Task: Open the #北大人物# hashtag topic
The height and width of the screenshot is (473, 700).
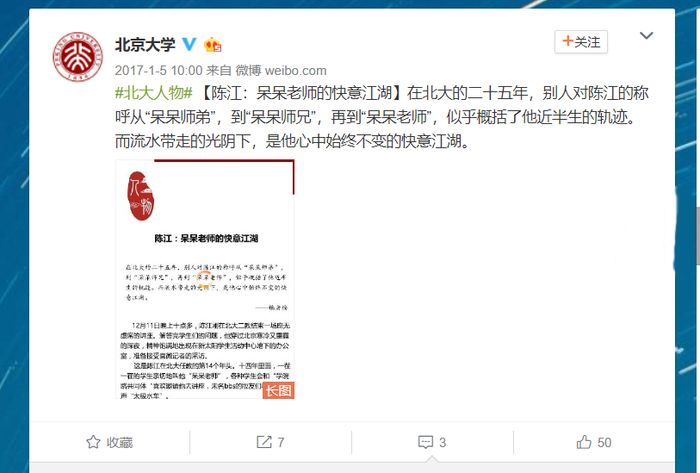Action: [154, 93]
